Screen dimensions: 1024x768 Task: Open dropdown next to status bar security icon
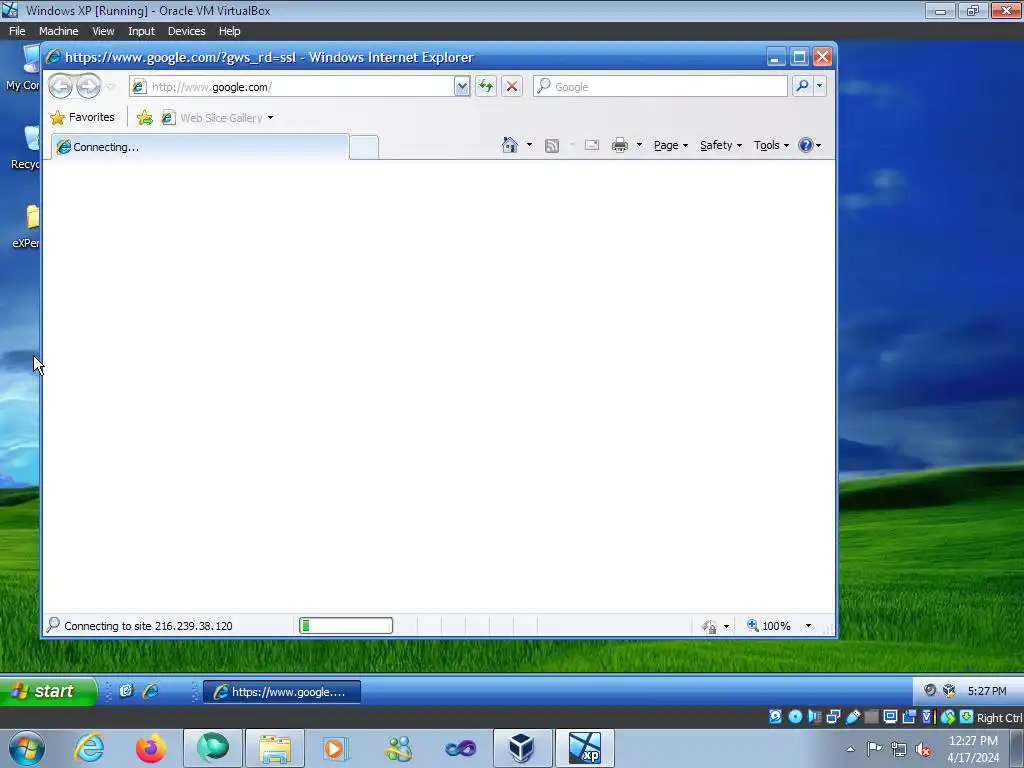(x=726, y=626)
